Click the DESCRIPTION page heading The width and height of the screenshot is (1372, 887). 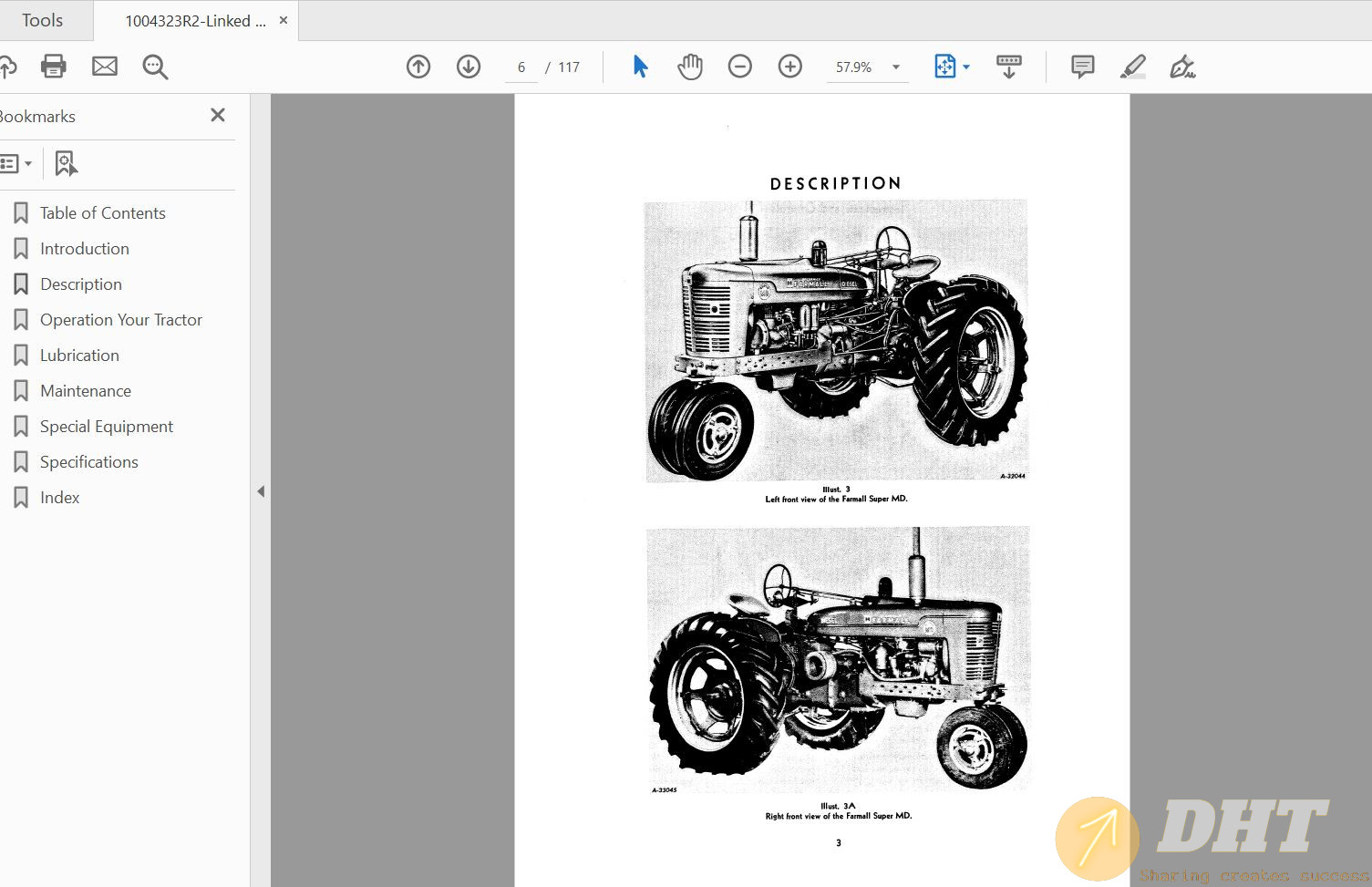836,183
